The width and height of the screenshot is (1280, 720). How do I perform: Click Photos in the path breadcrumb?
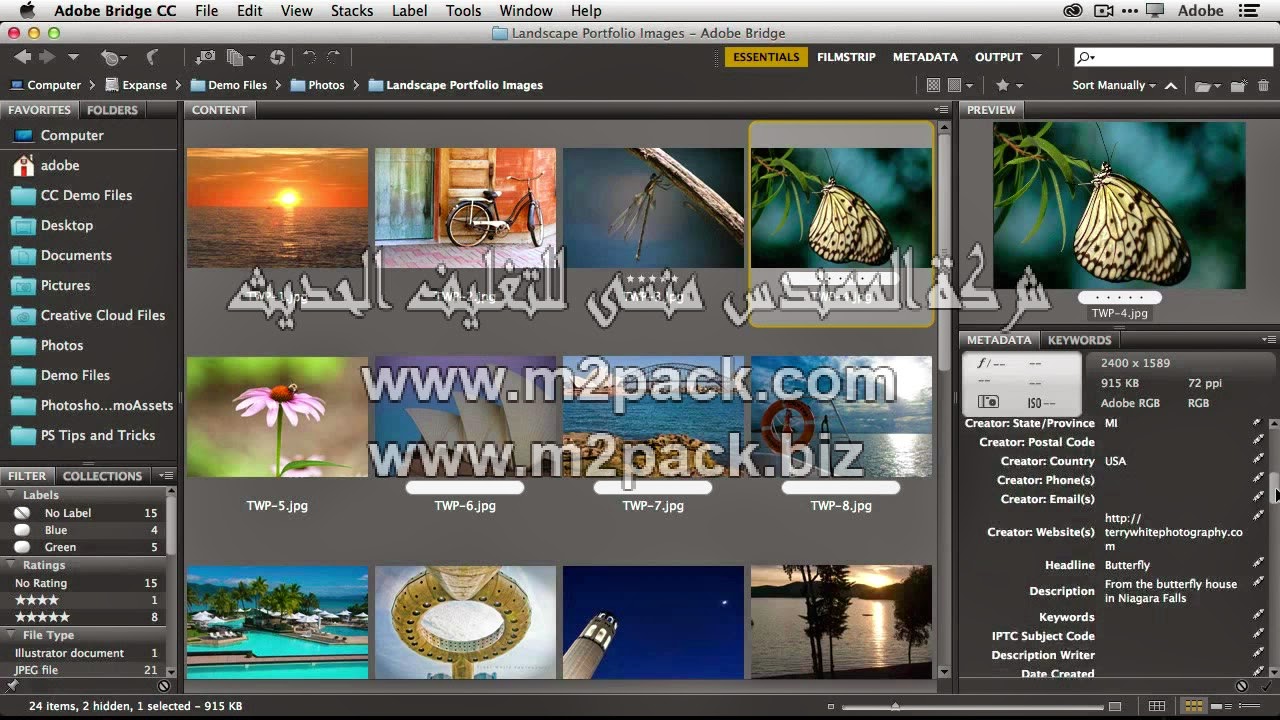tap(317, 86)
